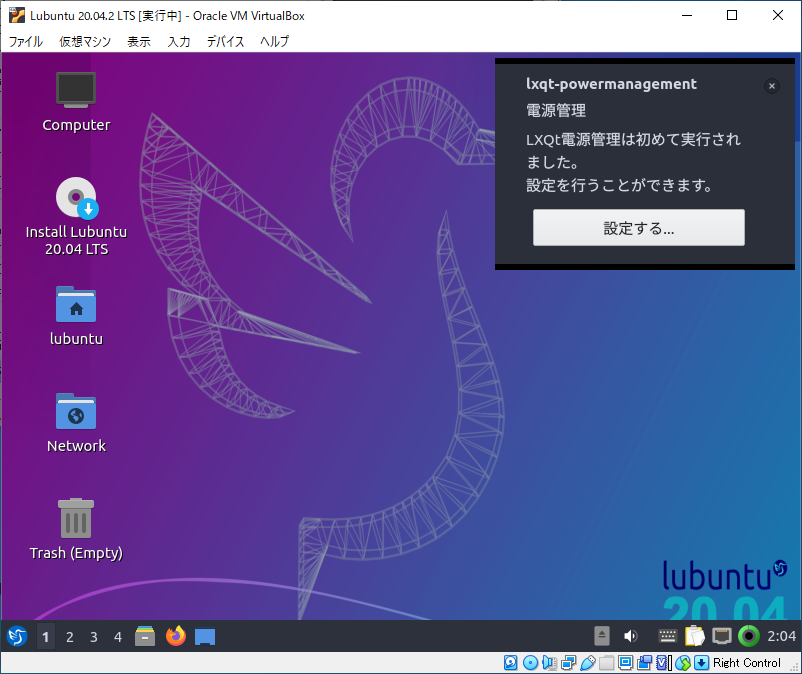The image size is (802, 674).
Task: Open the ヘルプ menu
Action: pyautogui.click(x=275, y=41)
